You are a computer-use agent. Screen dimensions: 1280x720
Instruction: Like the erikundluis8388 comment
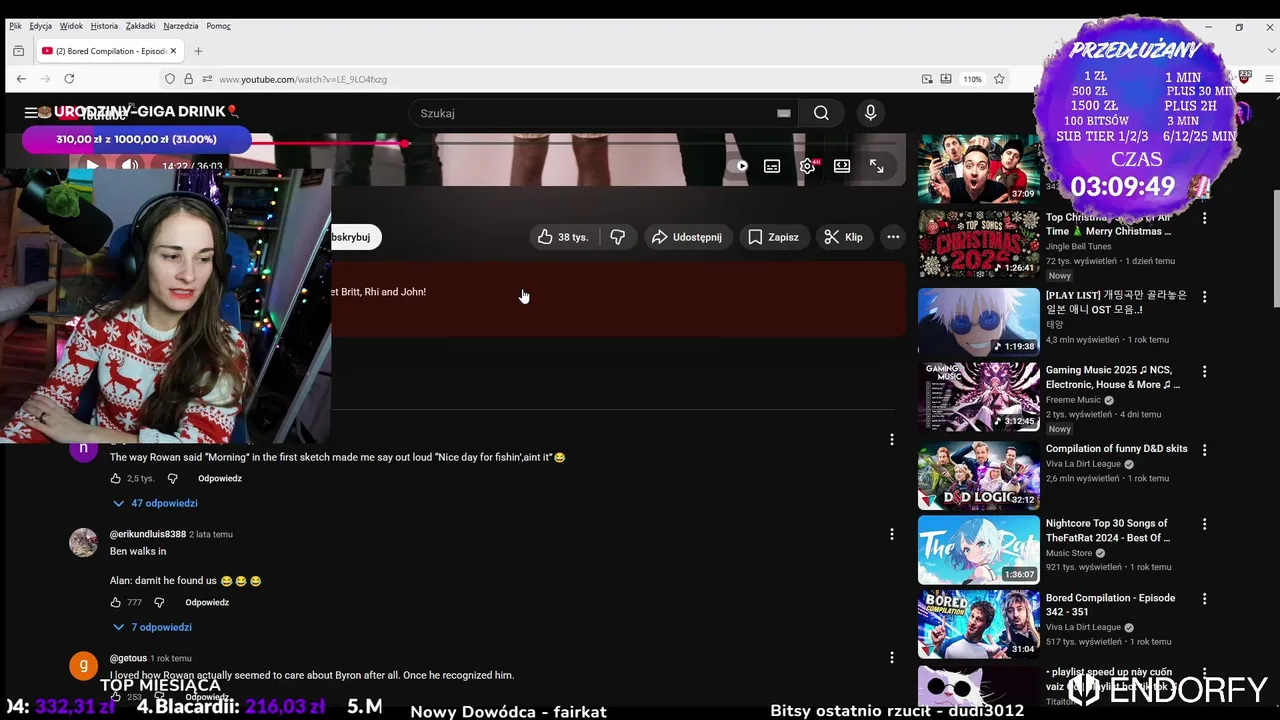coord(116,602)
